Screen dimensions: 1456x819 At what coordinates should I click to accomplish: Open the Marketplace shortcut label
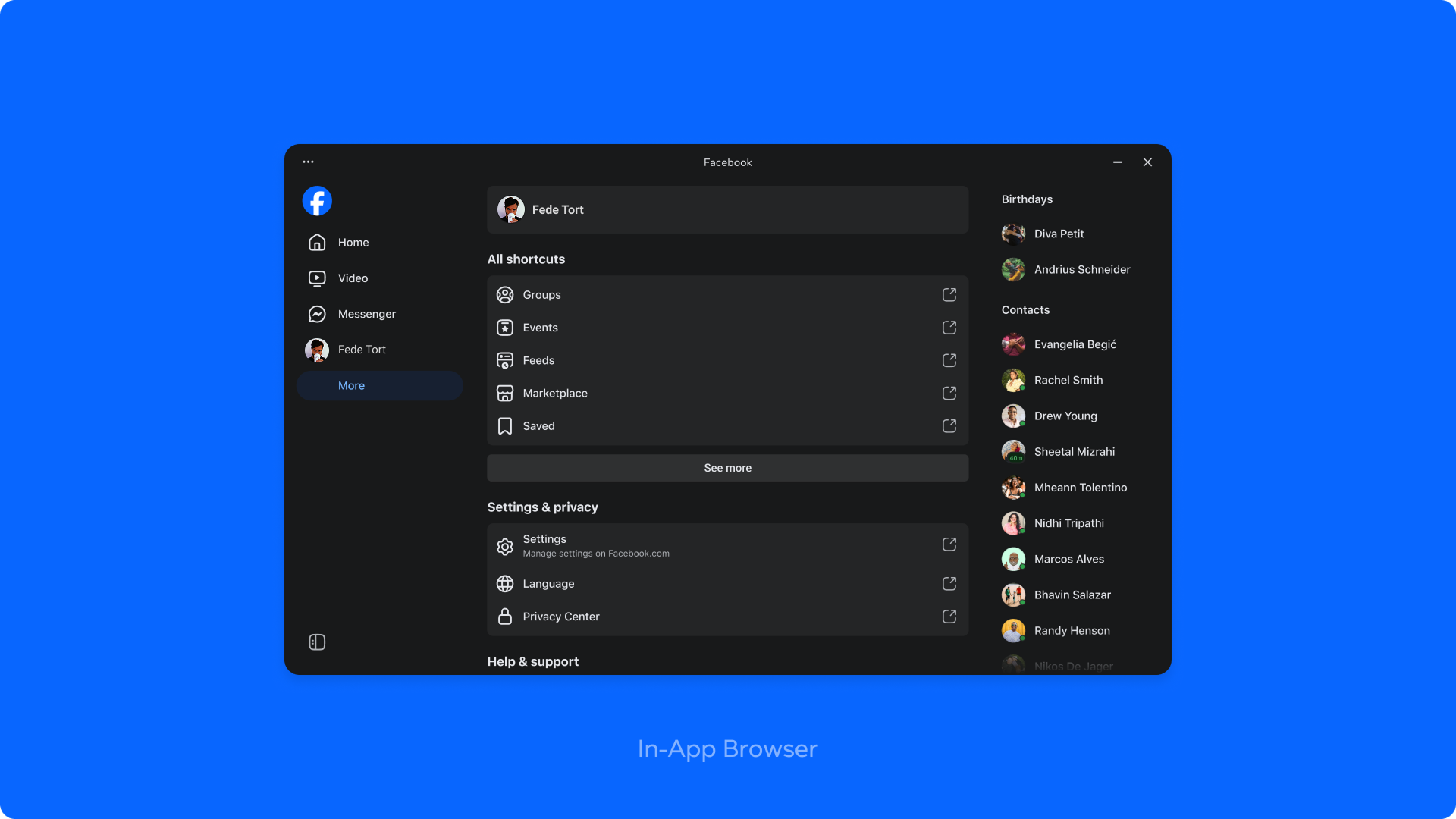tap(555, 393)
